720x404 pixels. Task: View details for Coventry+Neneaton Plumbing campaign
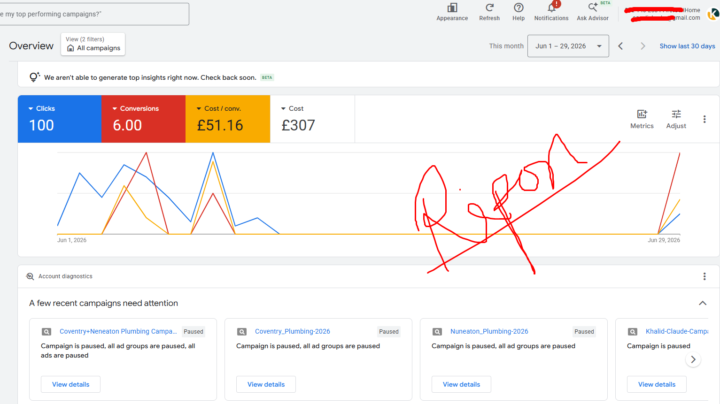pos(71,384)
